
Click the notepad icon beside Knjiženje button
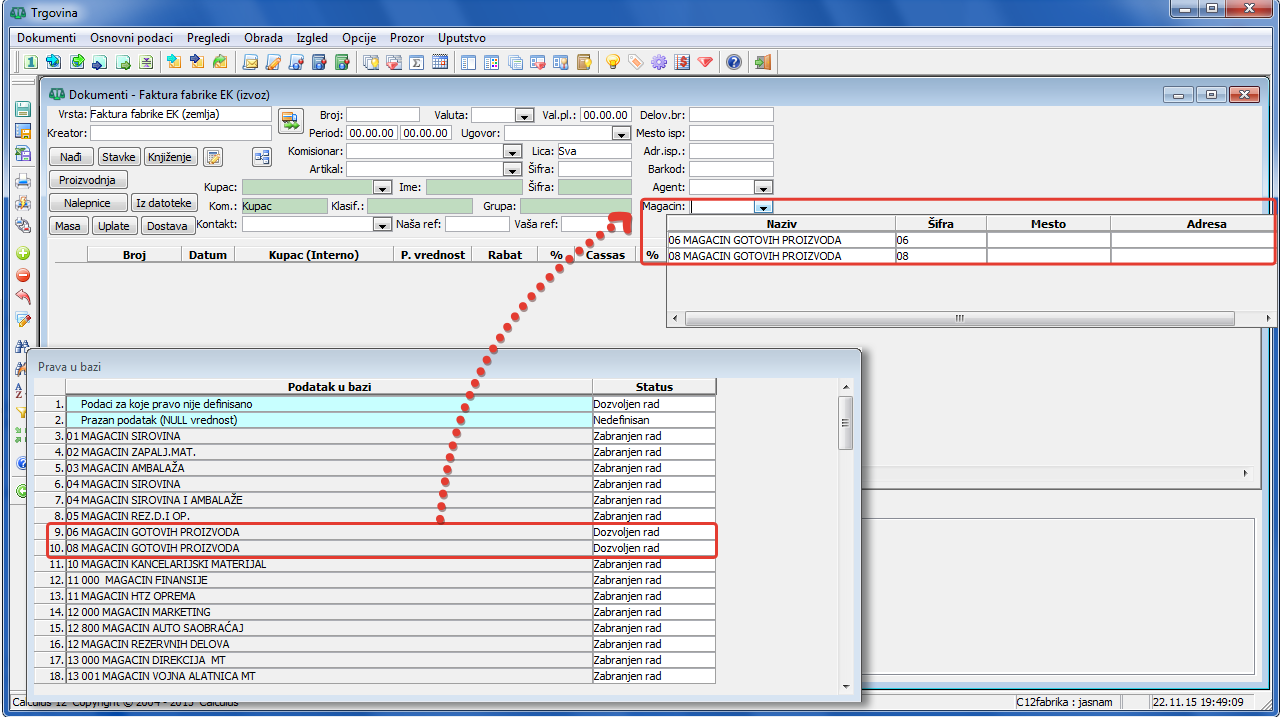coord(213,157)
